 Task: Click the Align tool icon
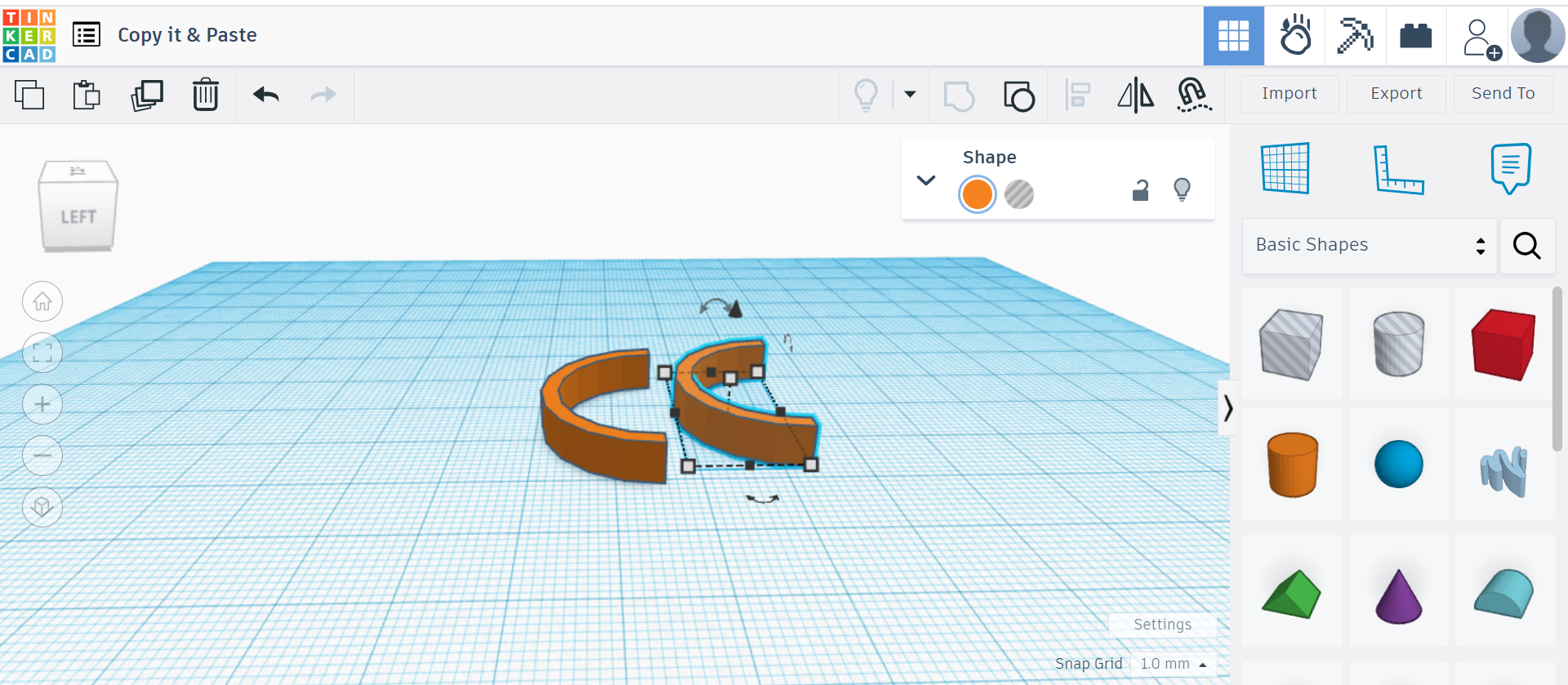[x=1078, y=95]
